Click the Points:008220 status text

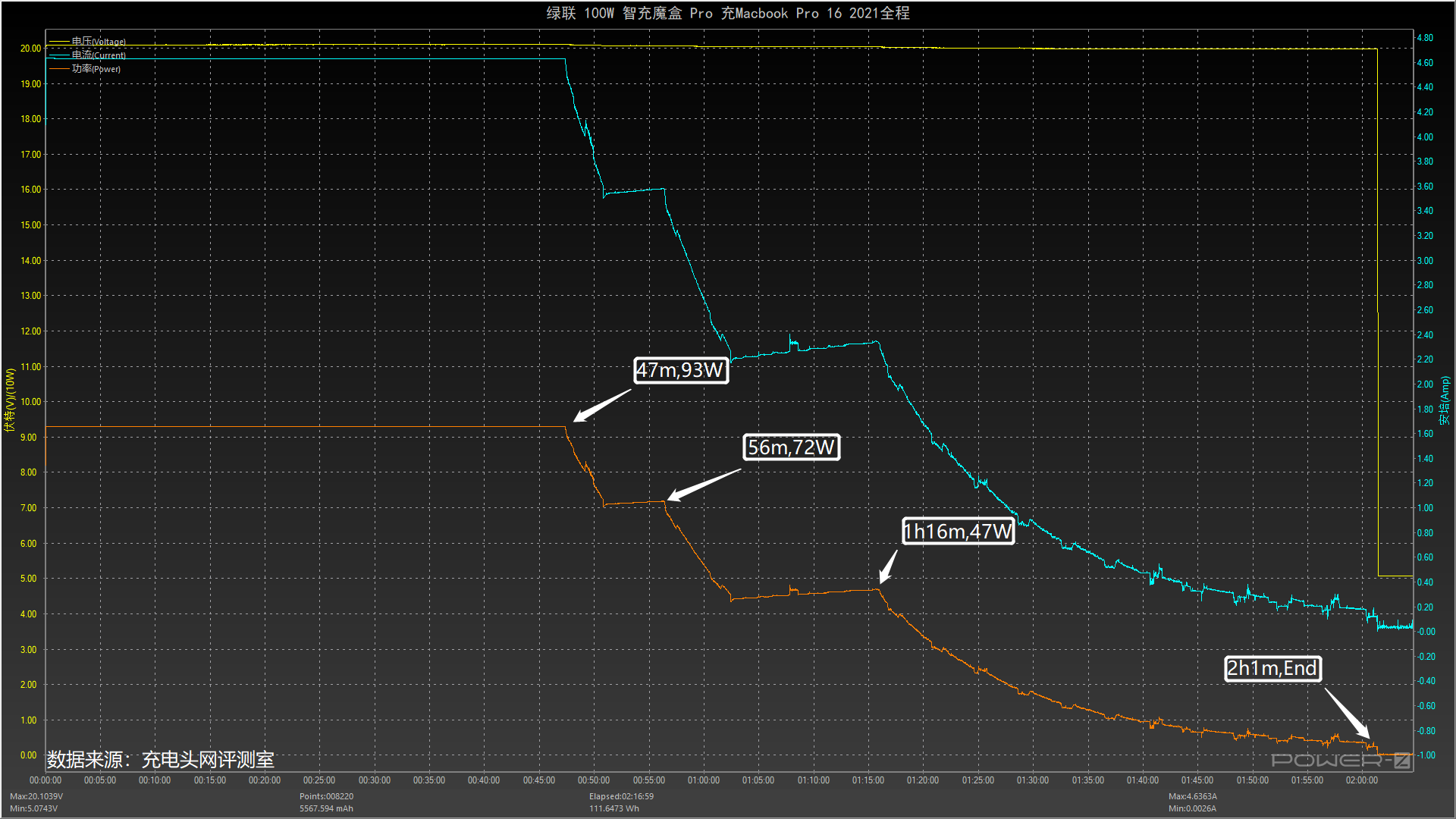326,796
